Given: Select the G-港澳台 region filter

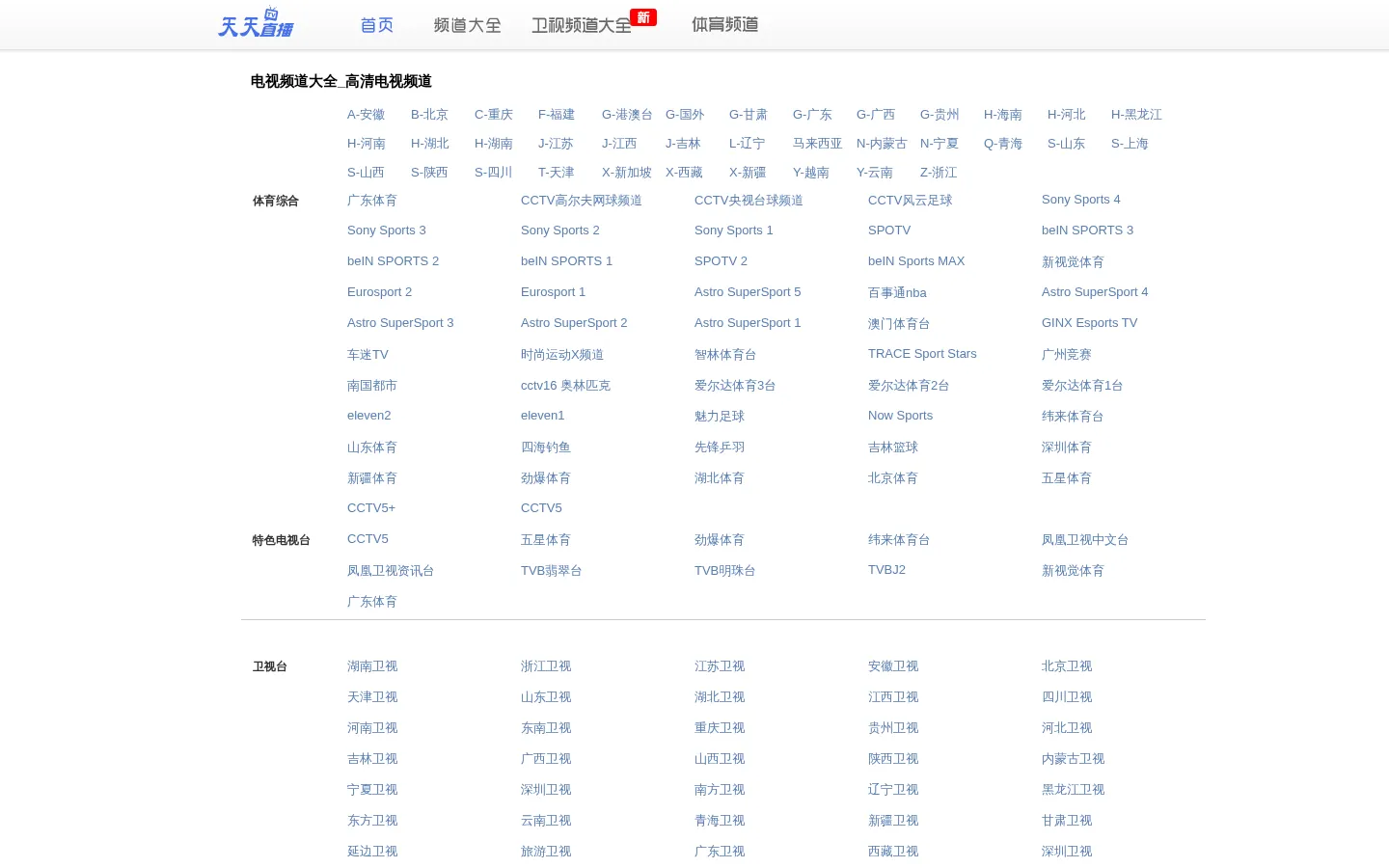Looking at the screenshot, I should click(627, 115).
